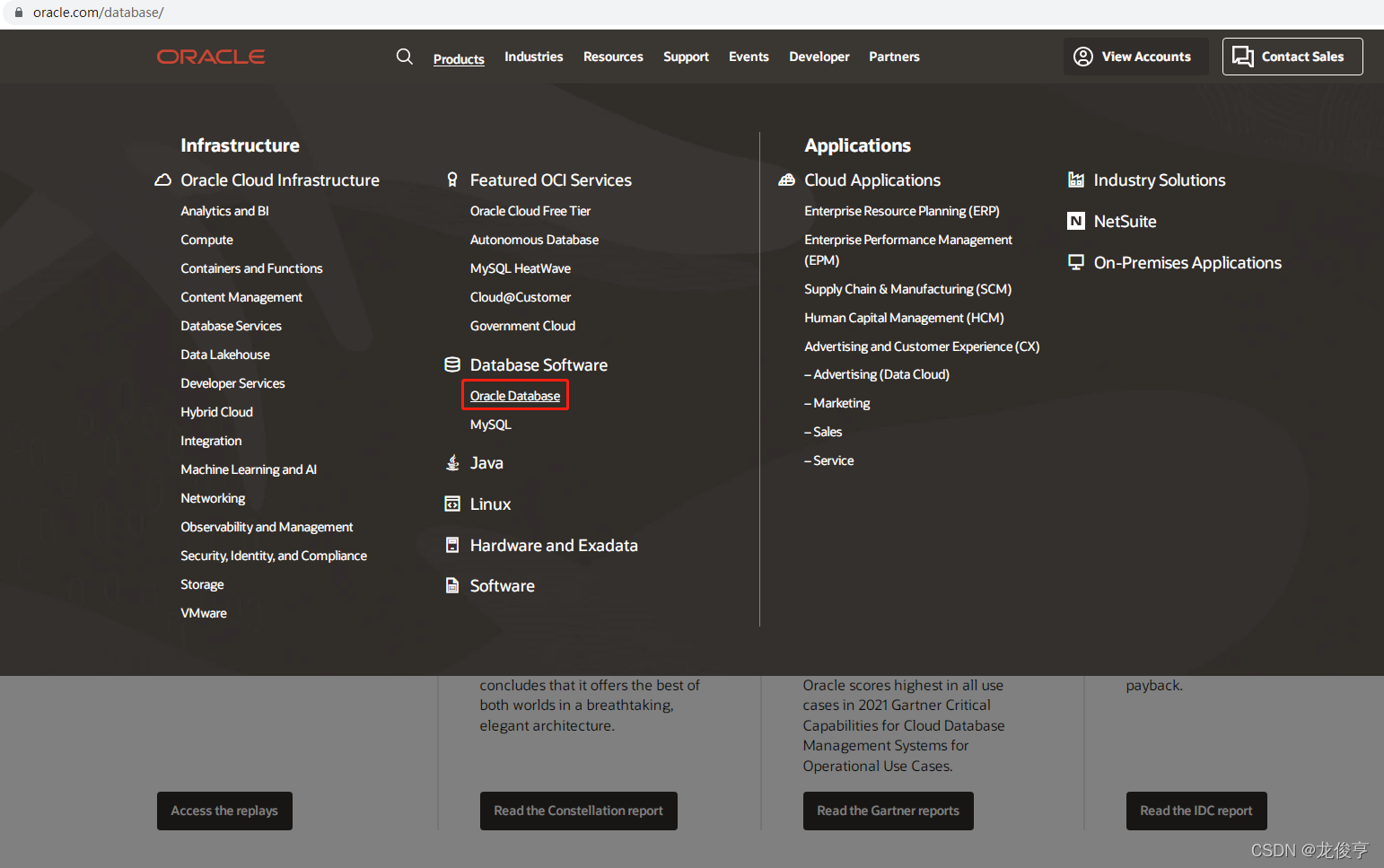
Task: Open Developer Services link
Action: click(232, 383)
